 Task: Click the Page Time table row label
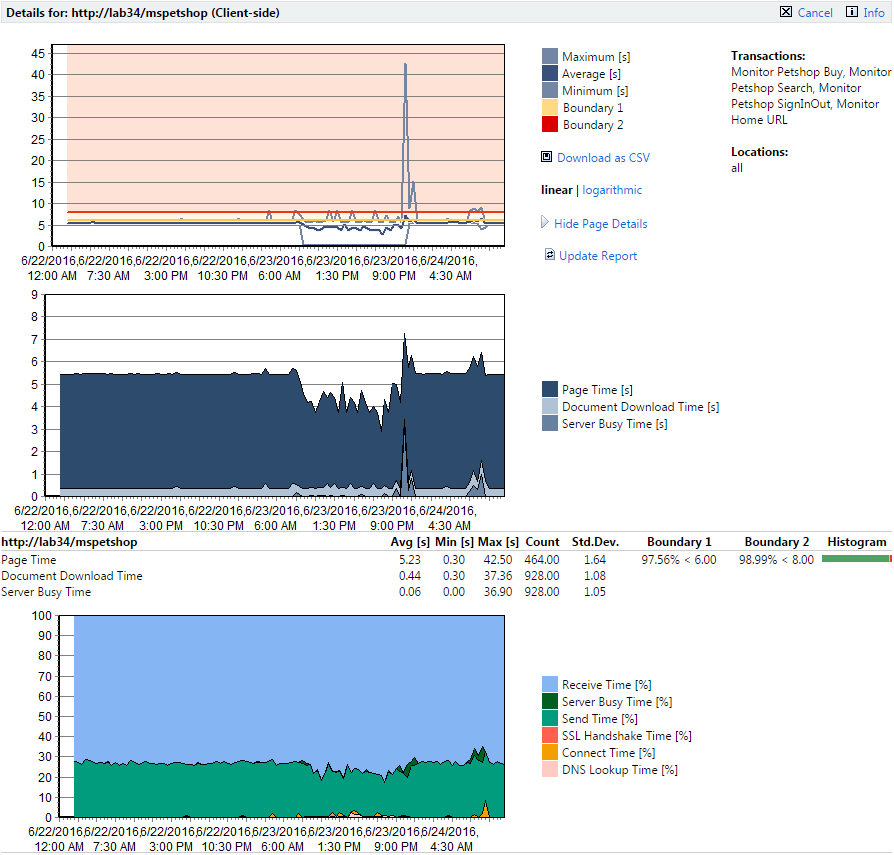(29, 560)
